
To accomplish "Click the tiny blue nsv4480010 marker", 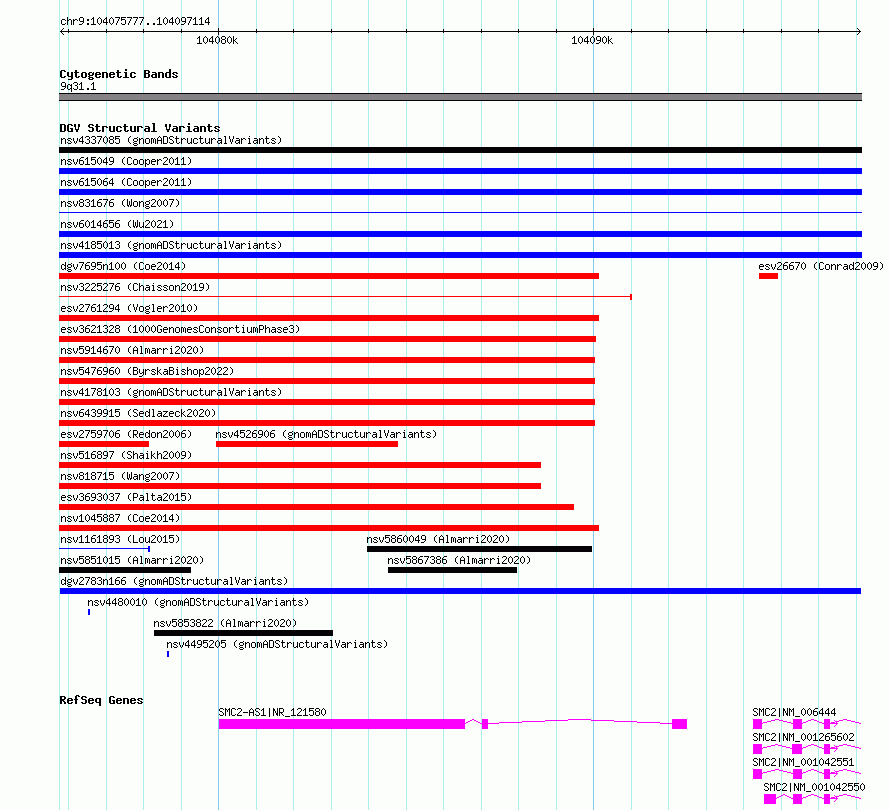I will pos(89,612).
